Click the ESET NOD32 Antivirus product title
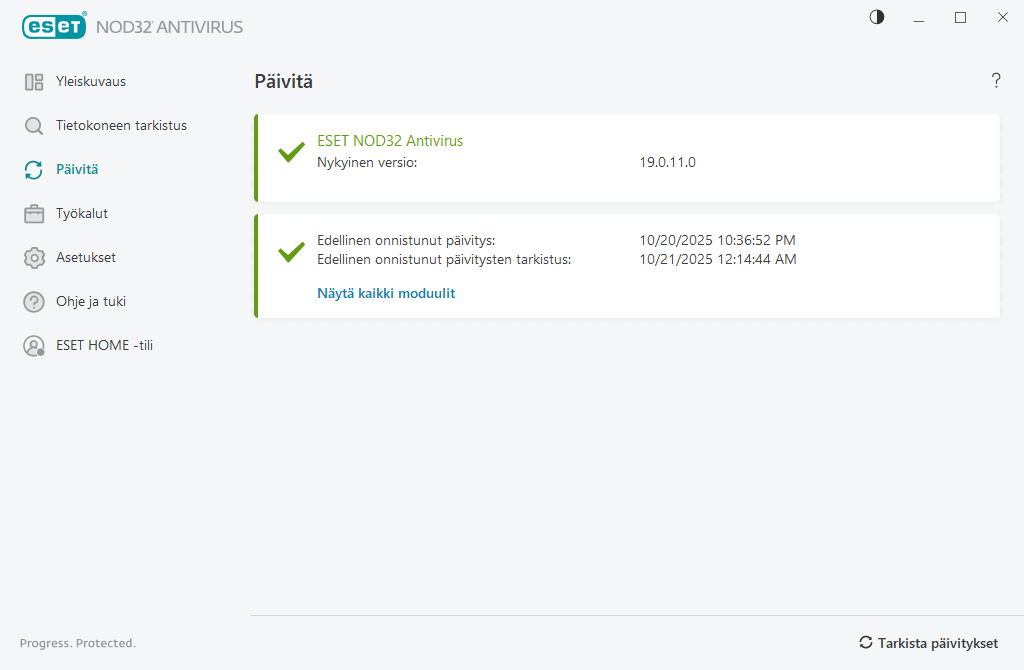 tap(390, 141)
